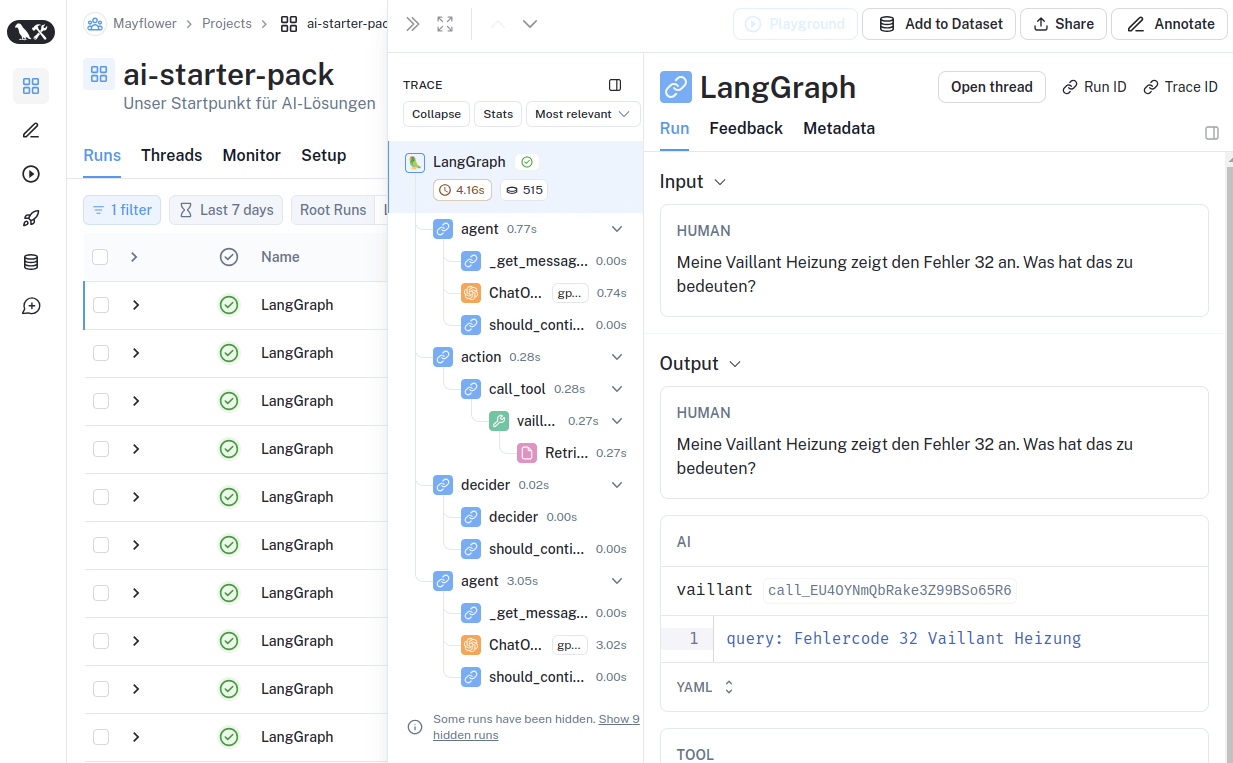This screenshot has height=763, width=1233.
Task: Collapse the first agent node at 0.77s
Action: click(x=617, y=229)
